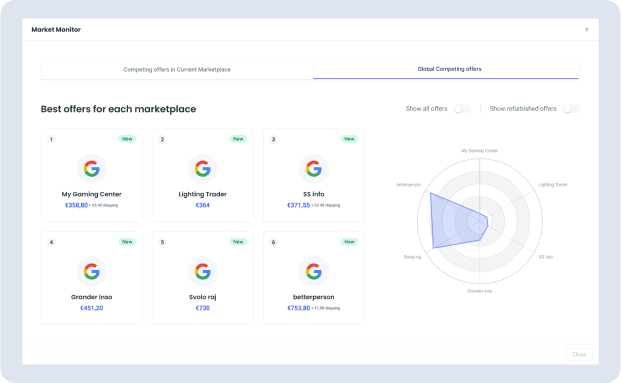Click shipping note on SS info card
Image resolution: width=621 pixels, height=383 pixels.
click(326, 206)
